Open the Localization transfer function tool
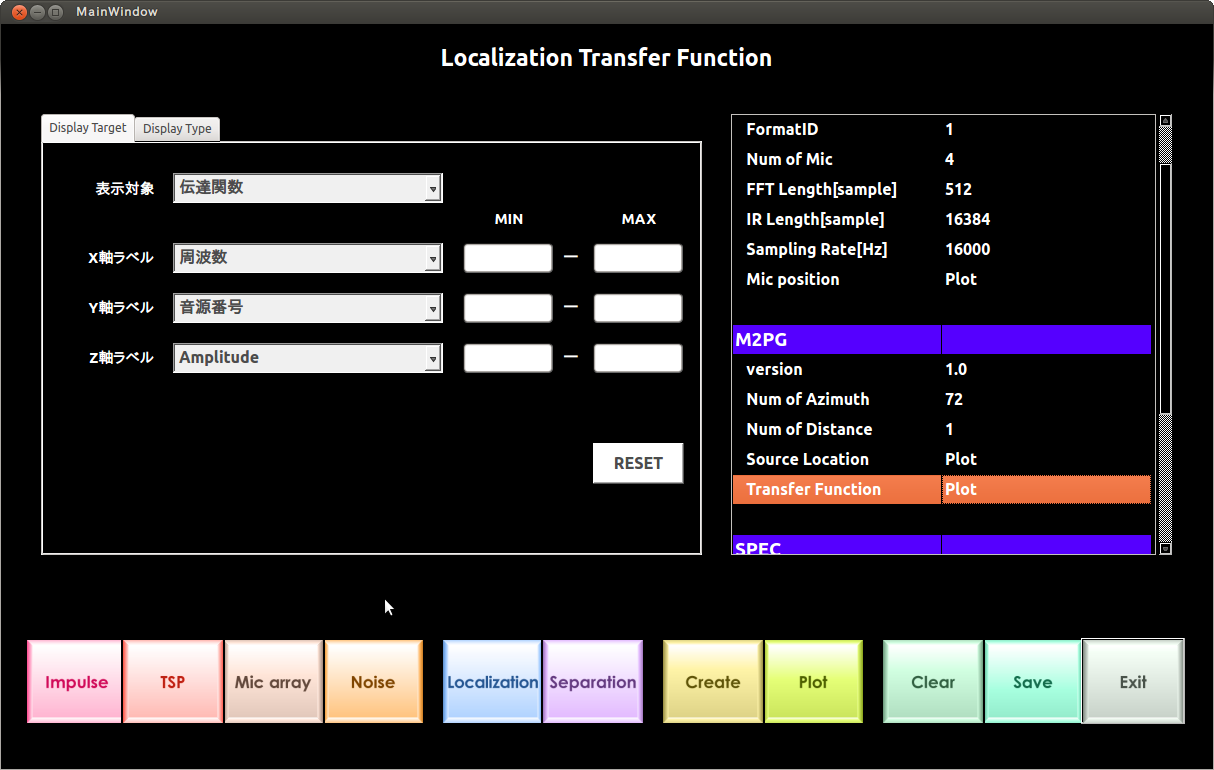 [x=492, y=681]
